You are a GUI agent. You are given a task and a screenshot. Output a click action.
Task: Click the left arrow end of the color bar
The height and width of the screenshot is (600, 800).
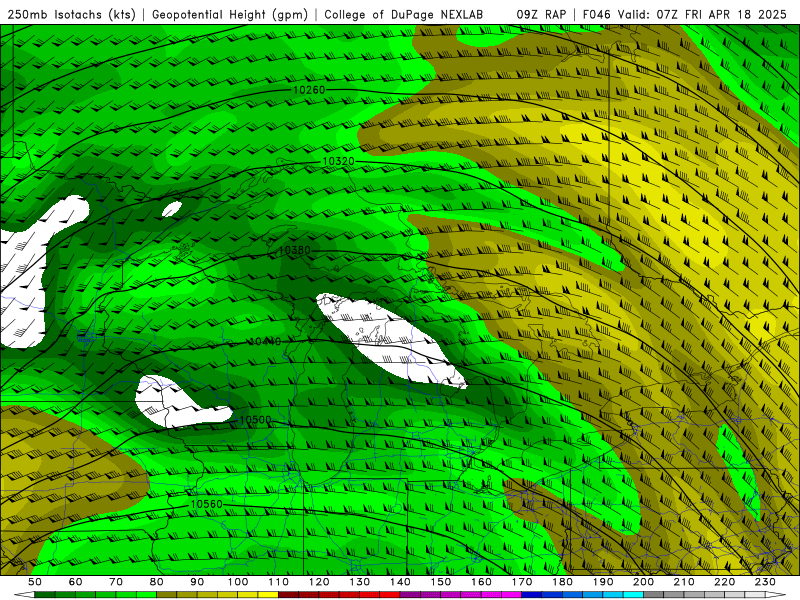(24, 595)
